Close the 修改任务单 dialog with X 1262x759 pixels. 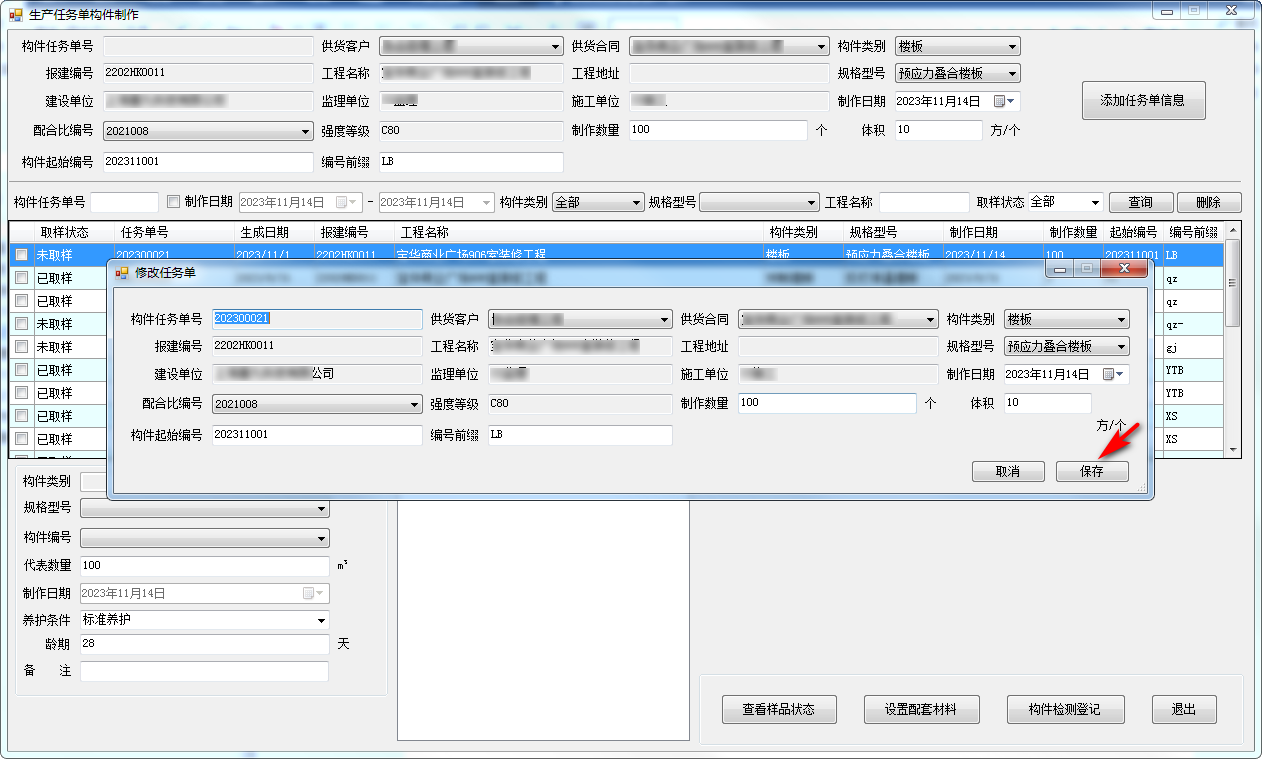(x=1123, y=269)
